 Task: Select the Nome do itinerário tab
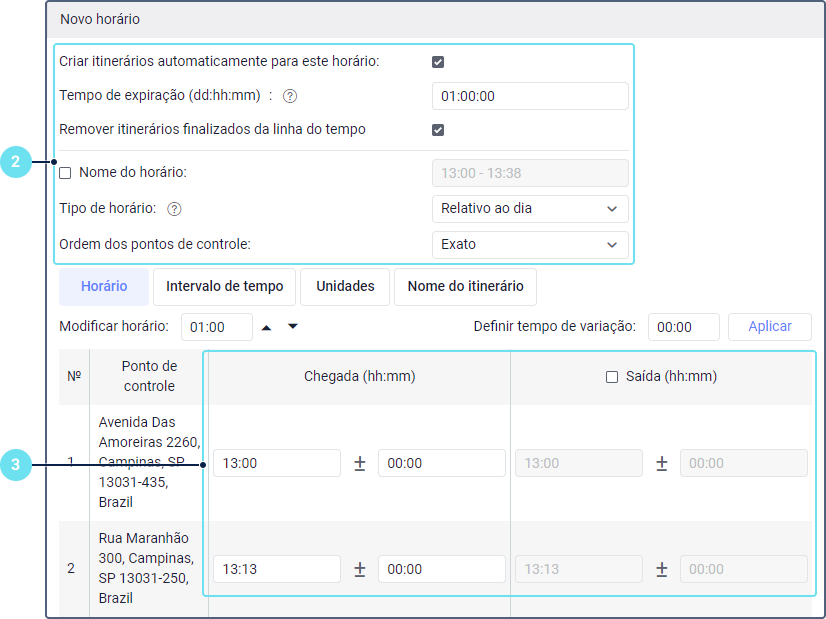465,286
